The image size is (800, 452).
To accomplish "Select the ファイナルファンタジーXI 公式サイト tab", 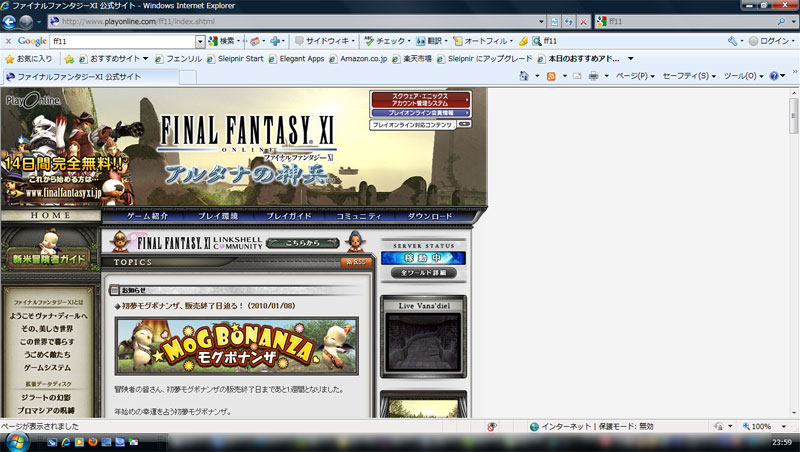I will (x=90, y=77).
